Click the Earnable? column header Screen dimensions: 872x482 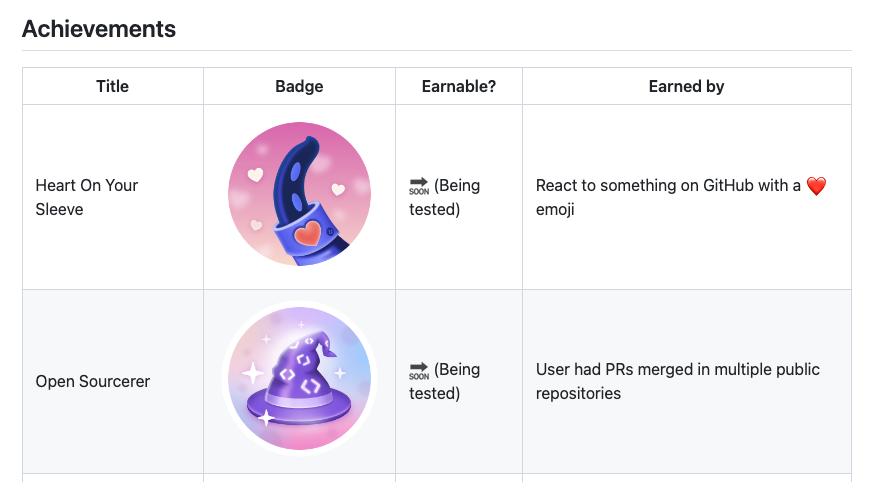pos(459,87)
